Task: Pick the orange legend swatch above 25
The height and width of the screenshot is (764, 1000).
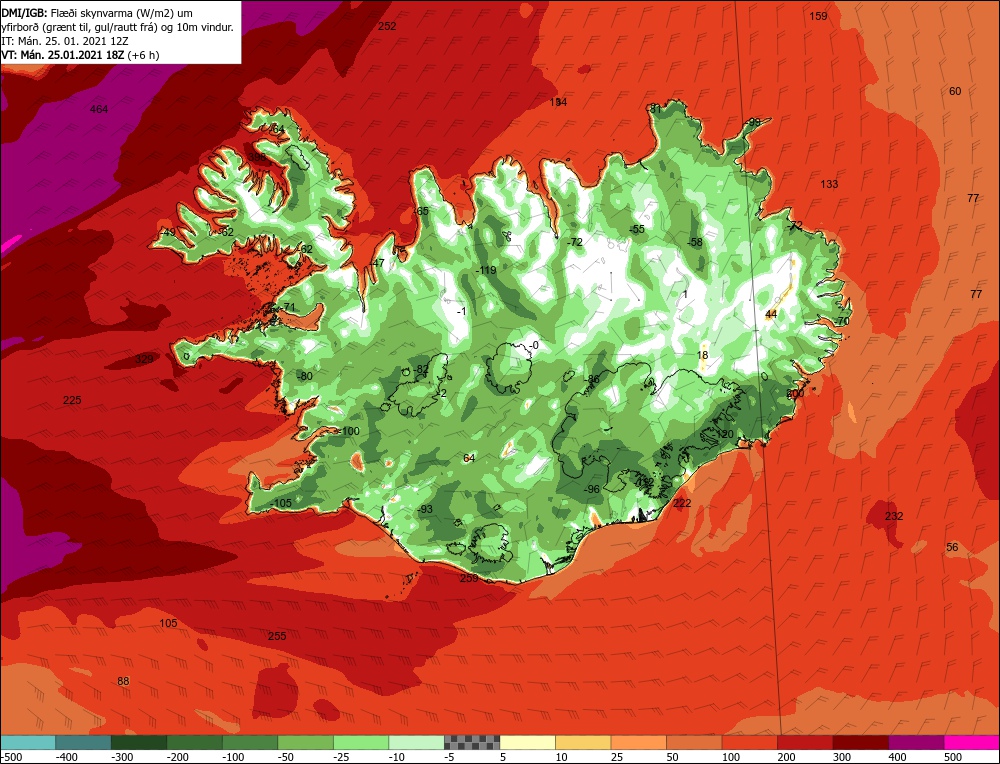Action: click(638, 742)
